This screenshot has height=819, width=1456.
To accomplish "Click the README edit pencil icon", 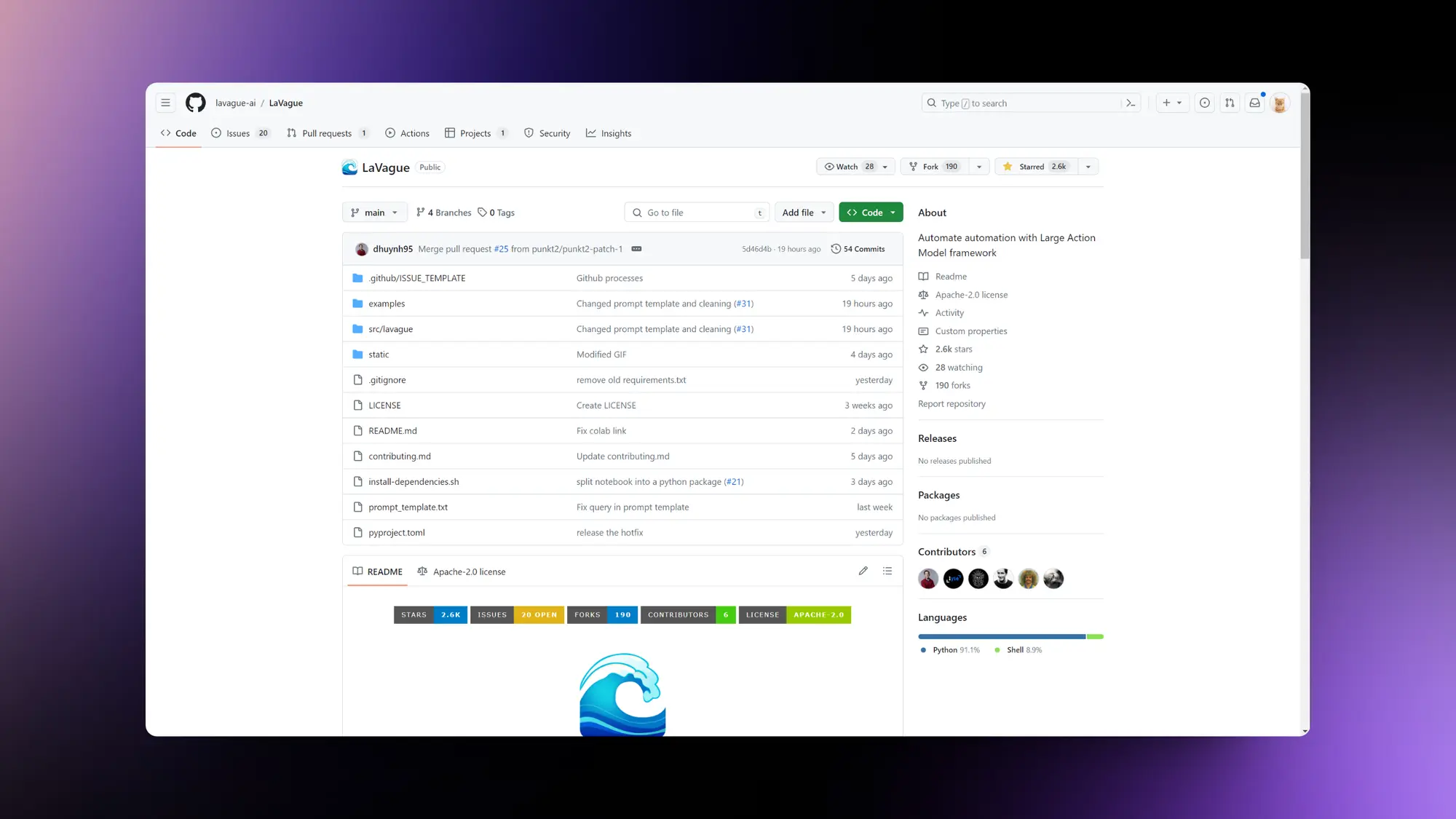I will point(863,570).
